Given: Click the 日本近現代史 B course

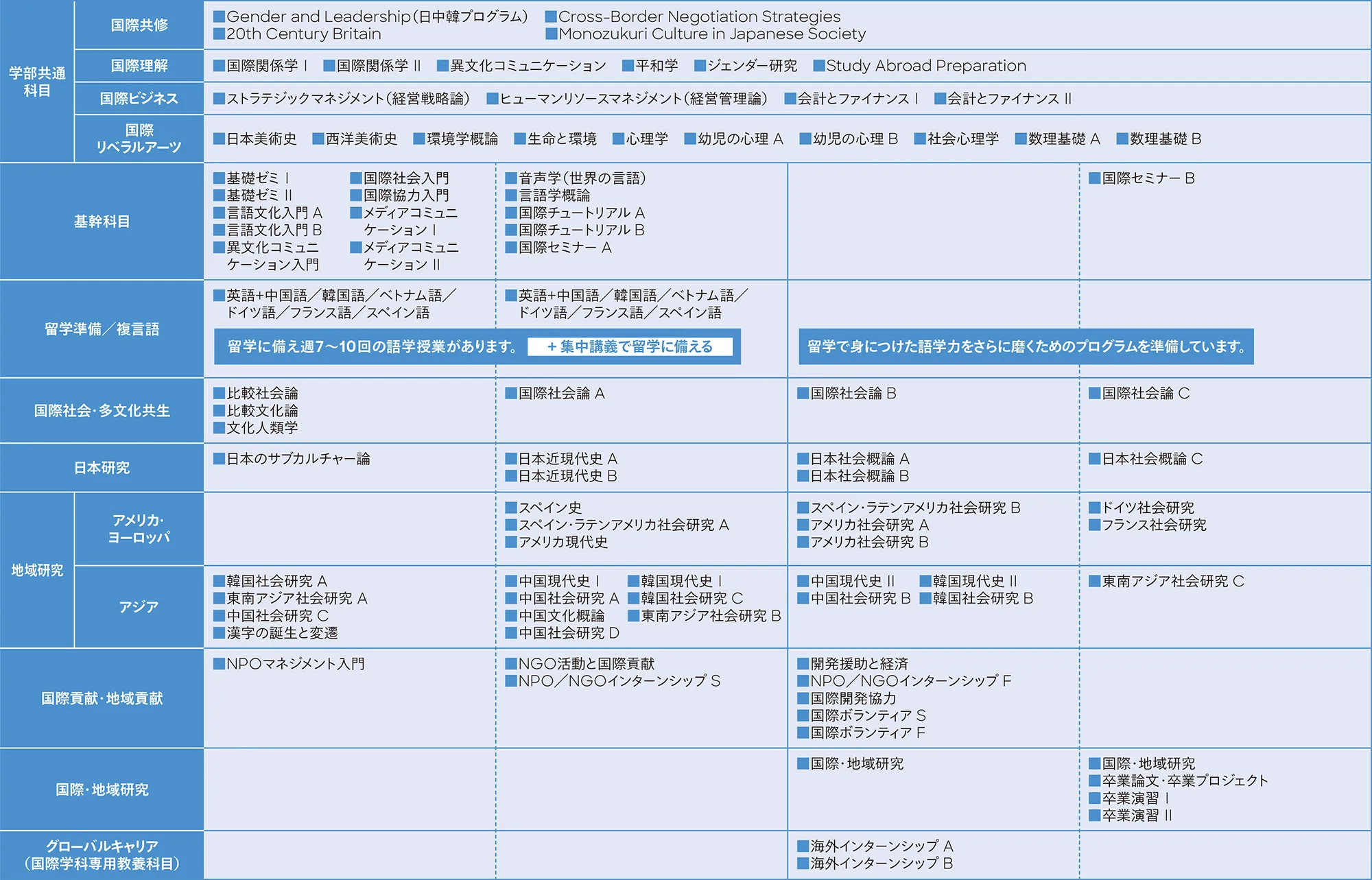Looking at the screenshot, I should [x=561, y=476].
